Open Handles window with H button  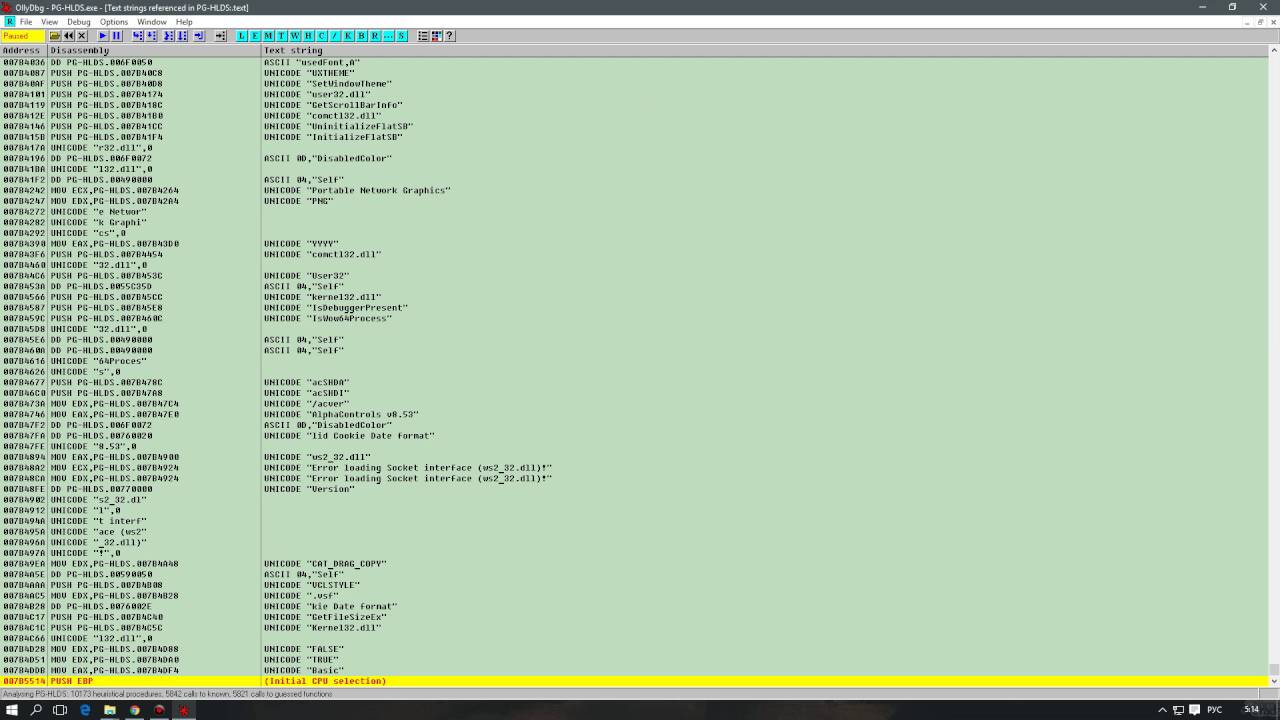(x=308, y=35)
